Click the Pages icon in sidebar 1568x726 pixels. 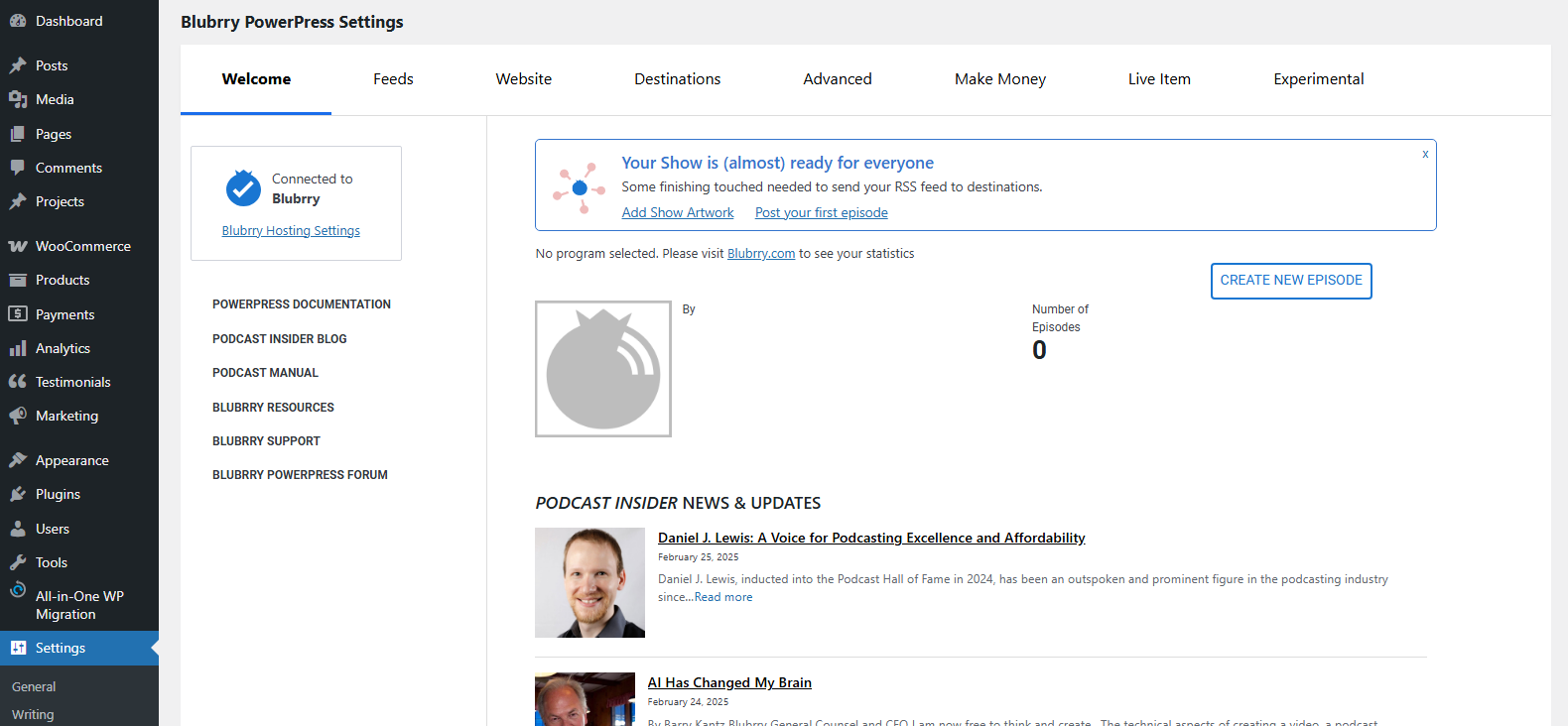coord(18,134)
